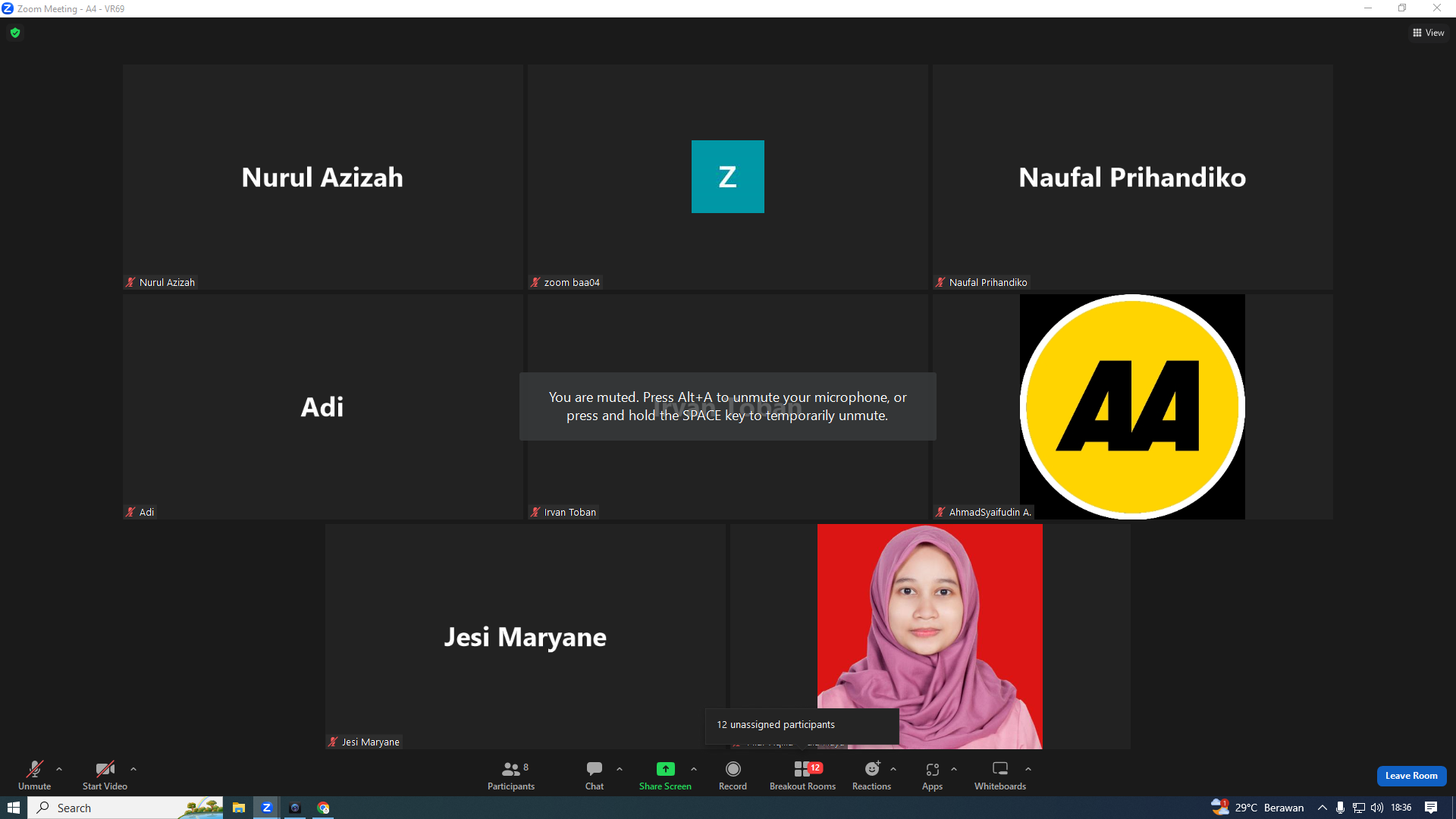Open the Apps panel
Viewport: 1456px width, 819px height.
click(x=932, y=775)
